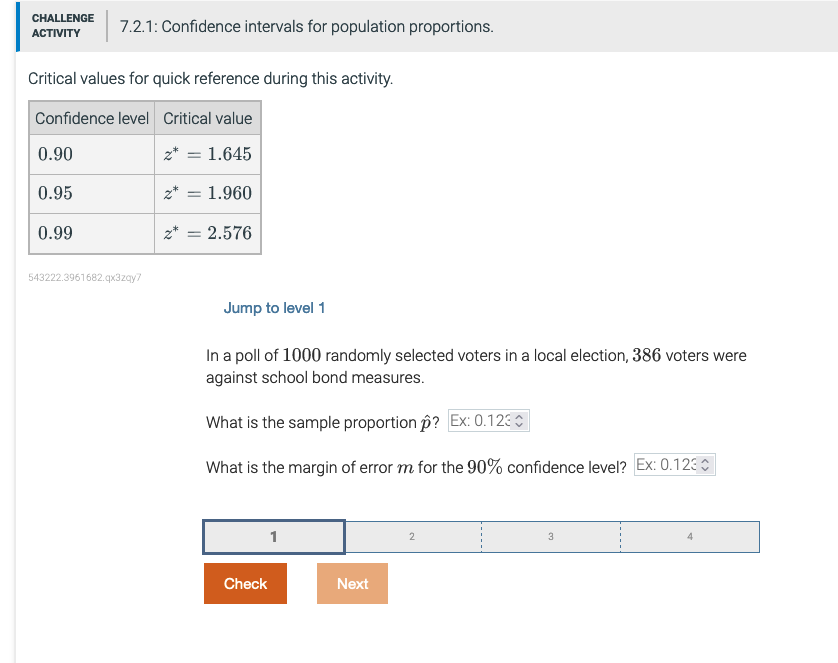
Task: Click the number 1000 in the poll question
Action: 301,355
